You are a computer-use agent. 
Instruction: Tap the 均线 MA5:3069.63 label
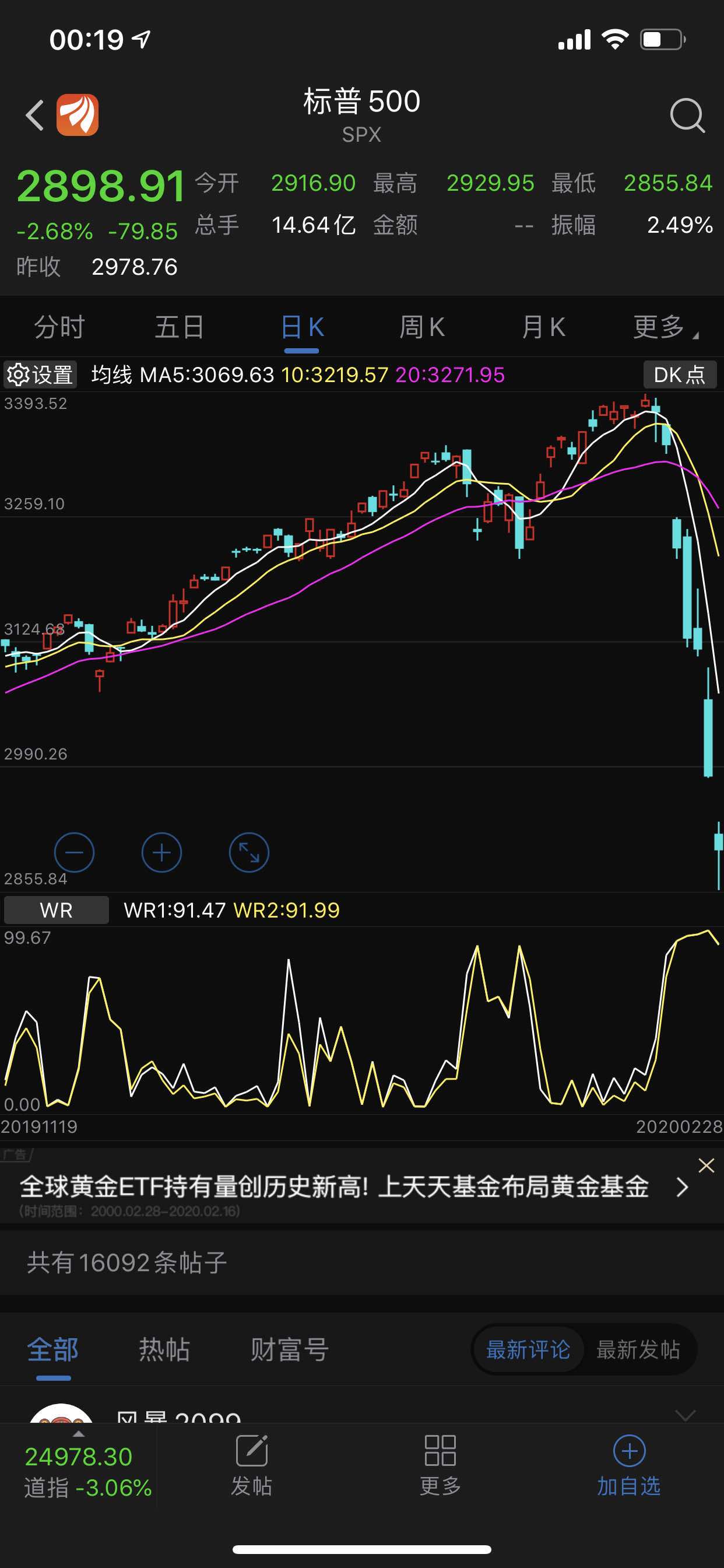182,374
